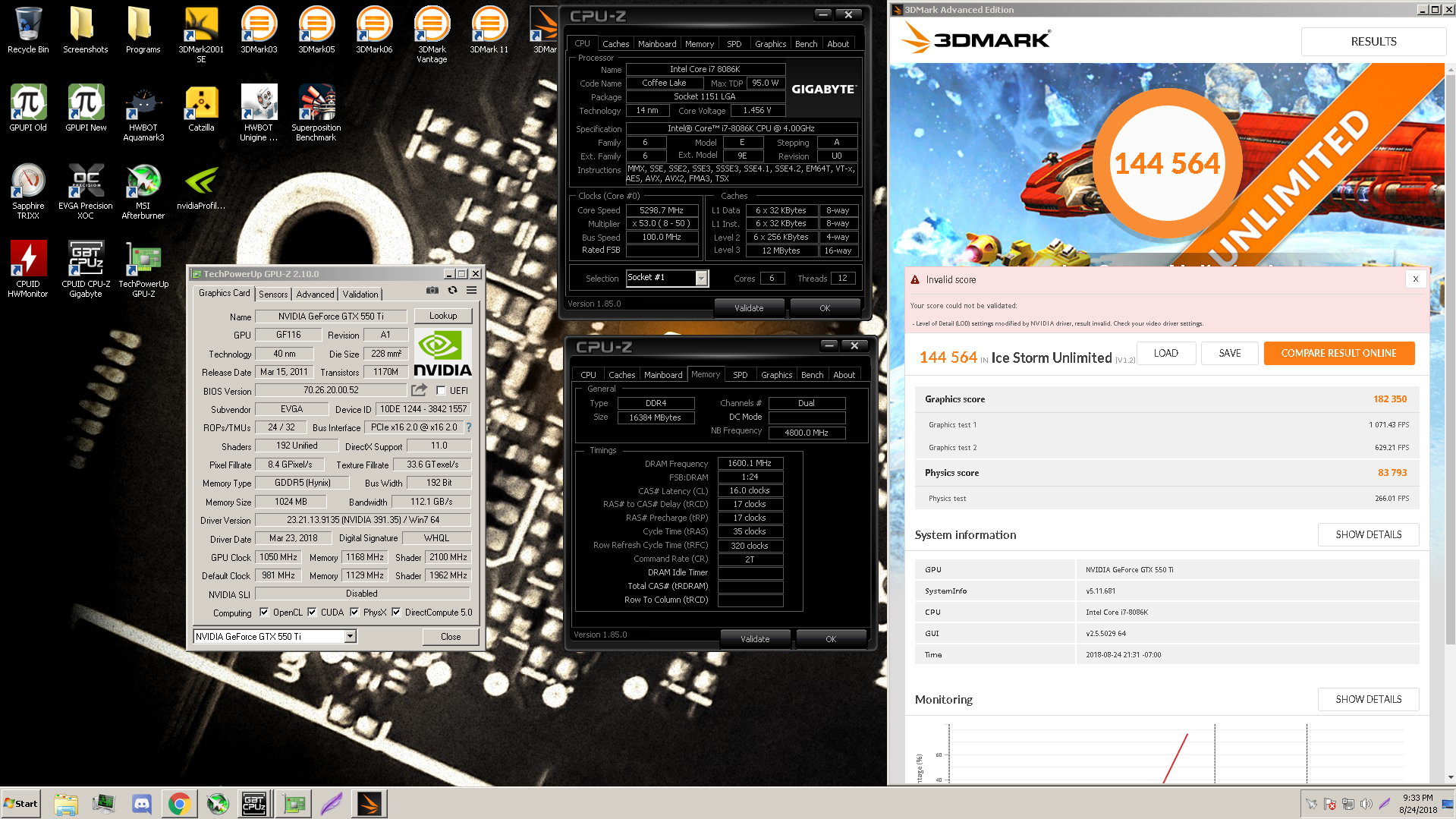Click the bus interface question mark
The height and width of the screenshot is (819, 1456).
469,427
